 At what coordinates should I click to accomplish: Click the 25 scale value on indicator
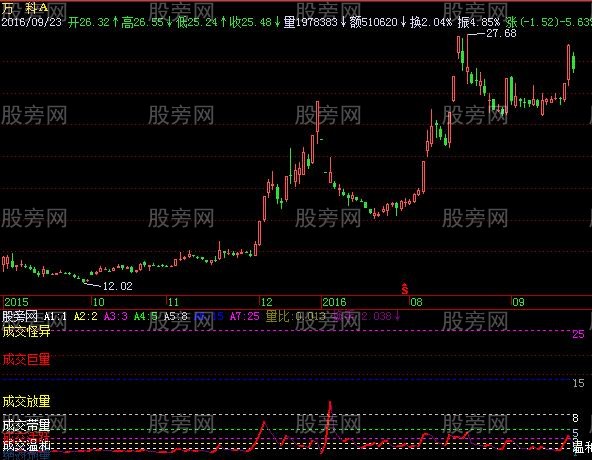[578, 334]
